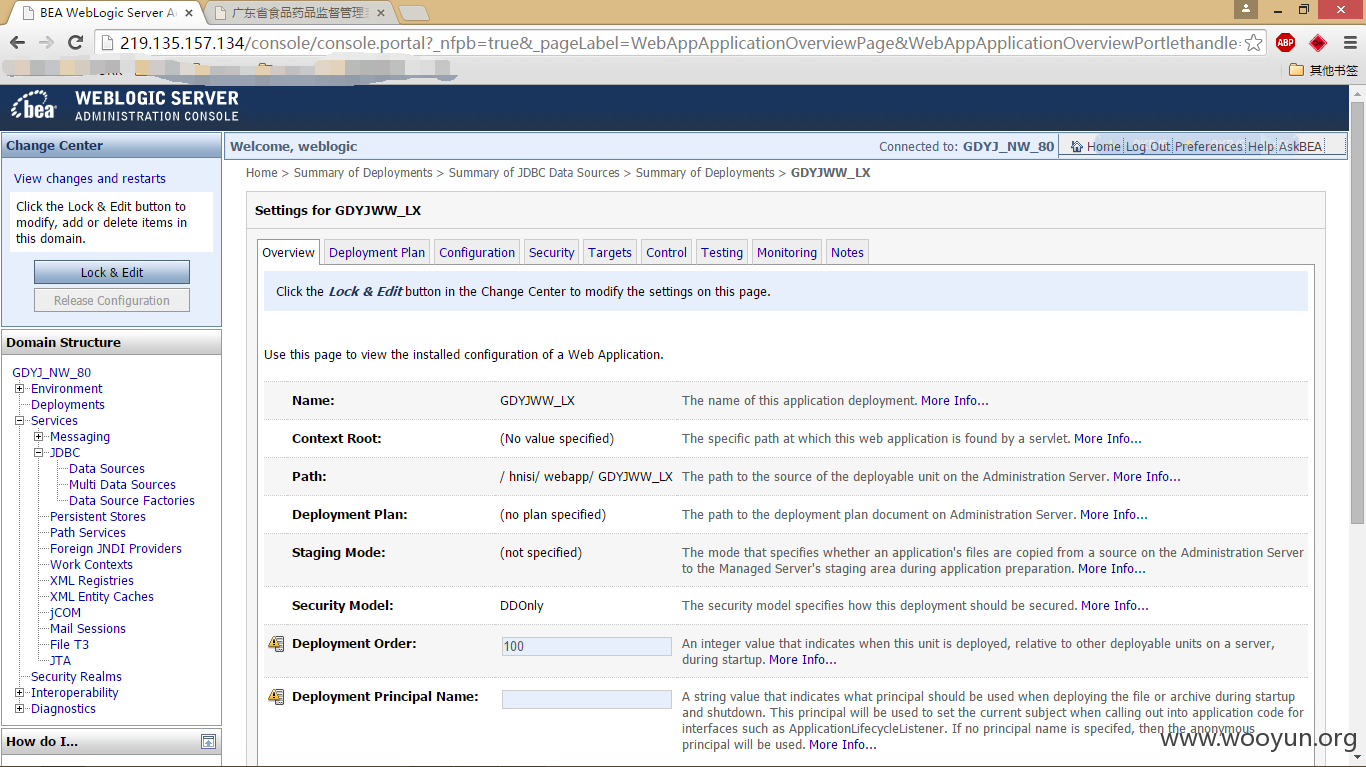
Task: Open More Info link for Context Root
Action: 1108,439
